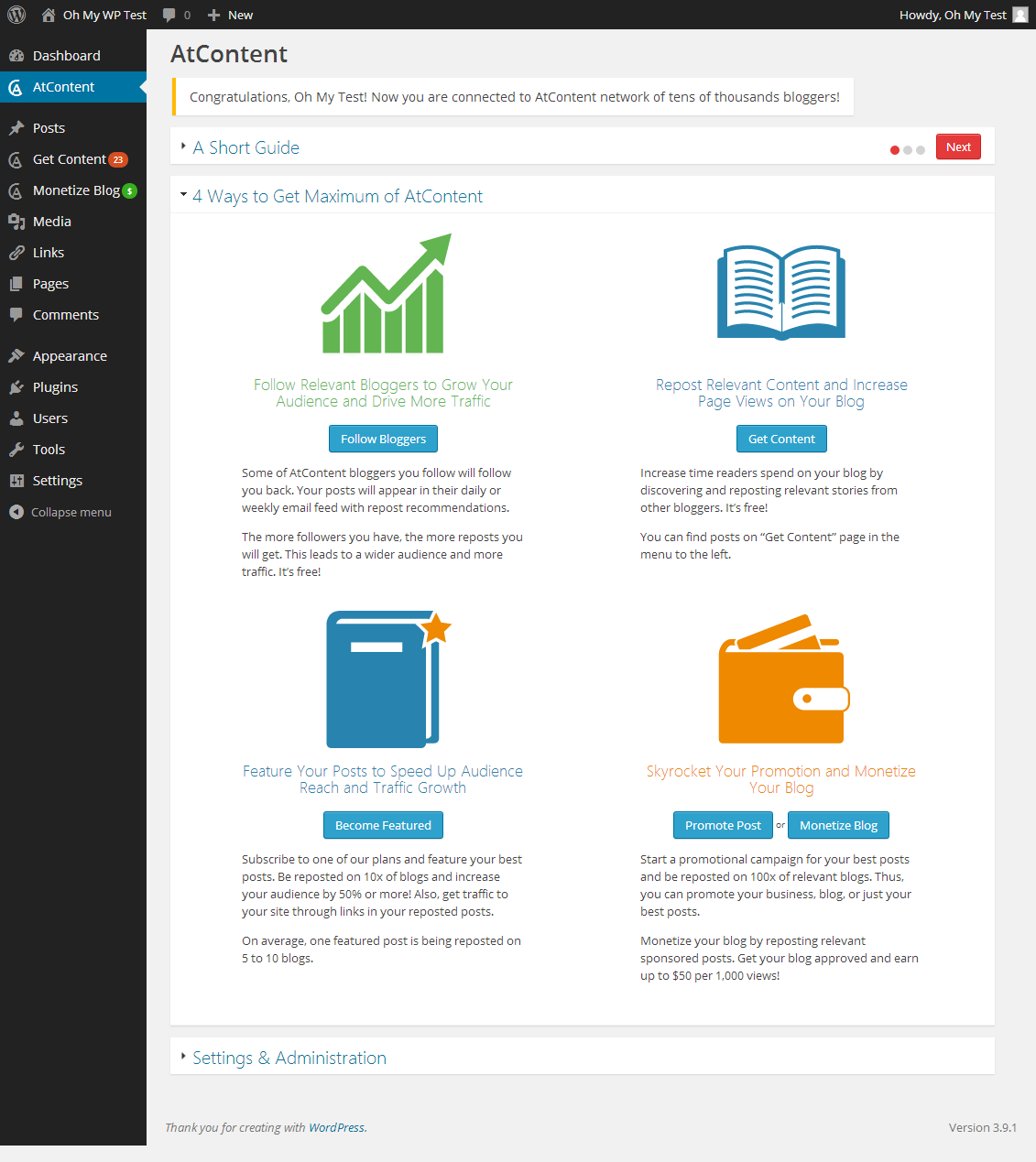1036x1162 pixels.
Task: Click the Users person icon
Action: [x=16, y=418]
